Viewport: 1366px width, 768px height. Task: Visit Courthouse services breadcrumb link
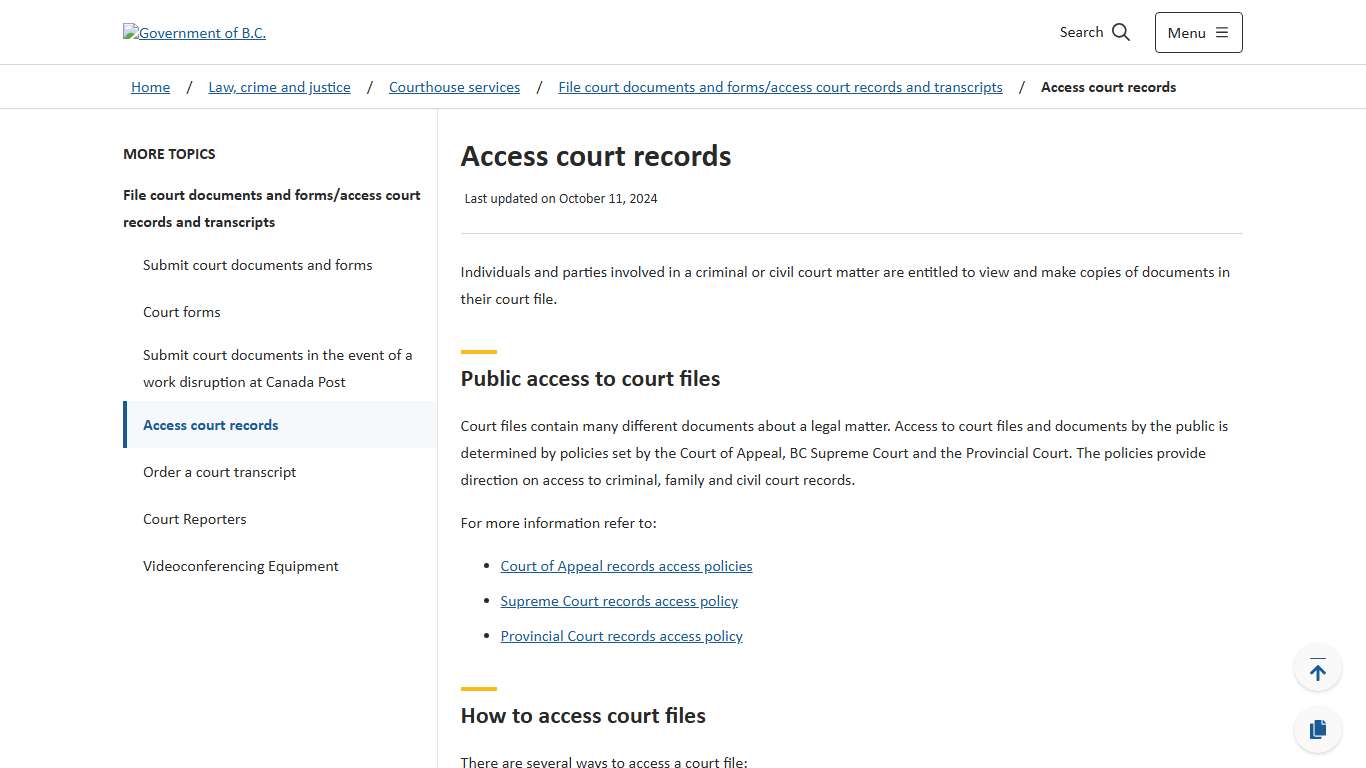454,87
